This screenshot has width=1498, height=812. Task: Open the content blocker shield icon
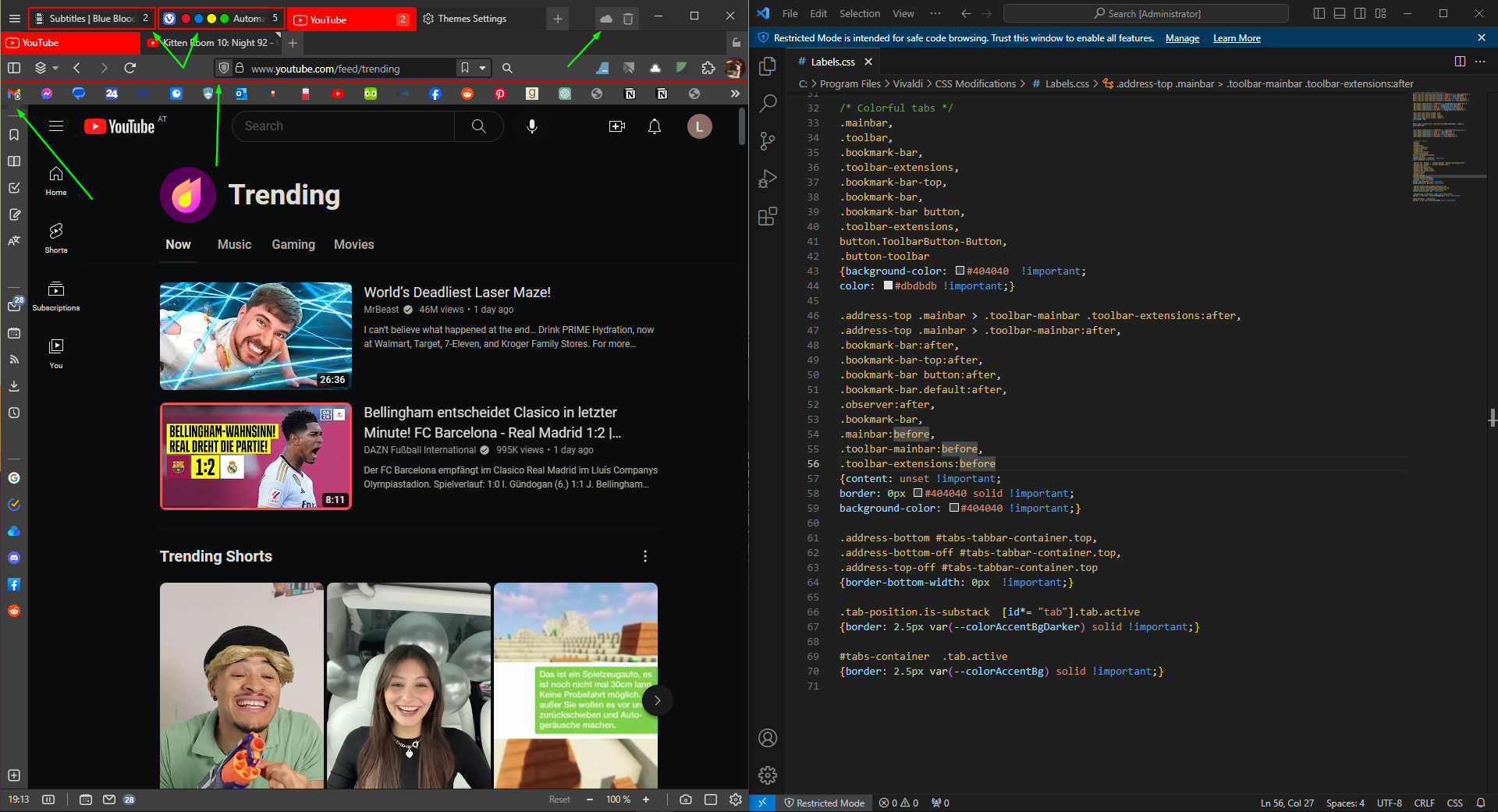(x=224, y=68)
